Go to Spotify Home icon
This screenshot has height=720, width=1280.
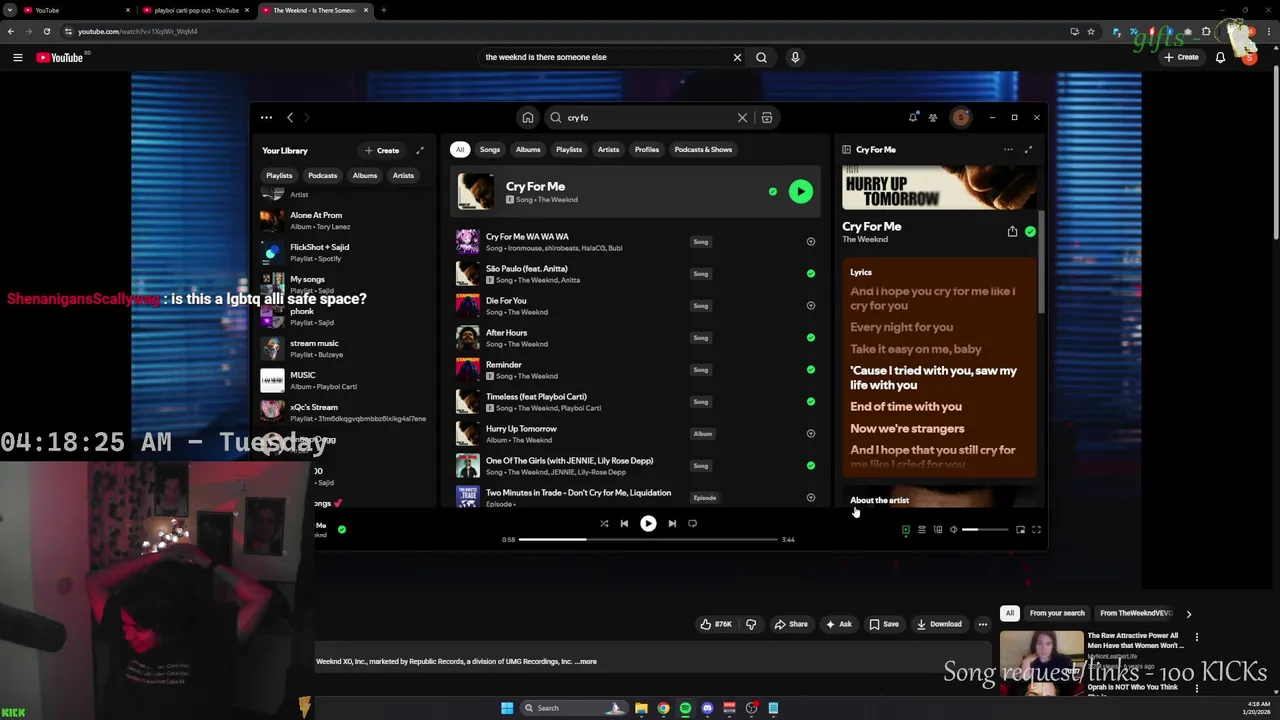pyautogui.click(x=527, y=118)
